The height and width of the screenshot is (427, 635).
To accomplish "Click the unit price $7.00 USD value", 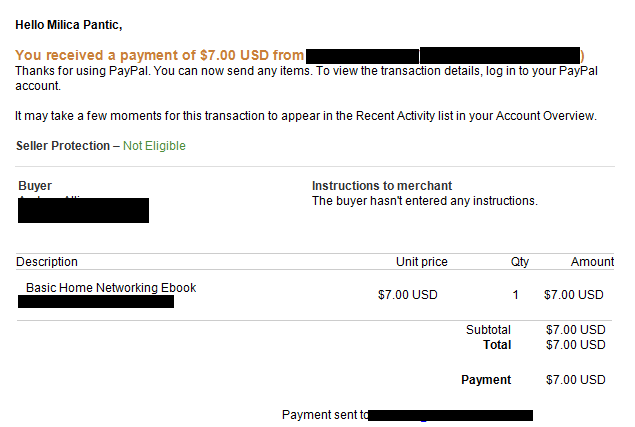I will [x=407, y=295].
